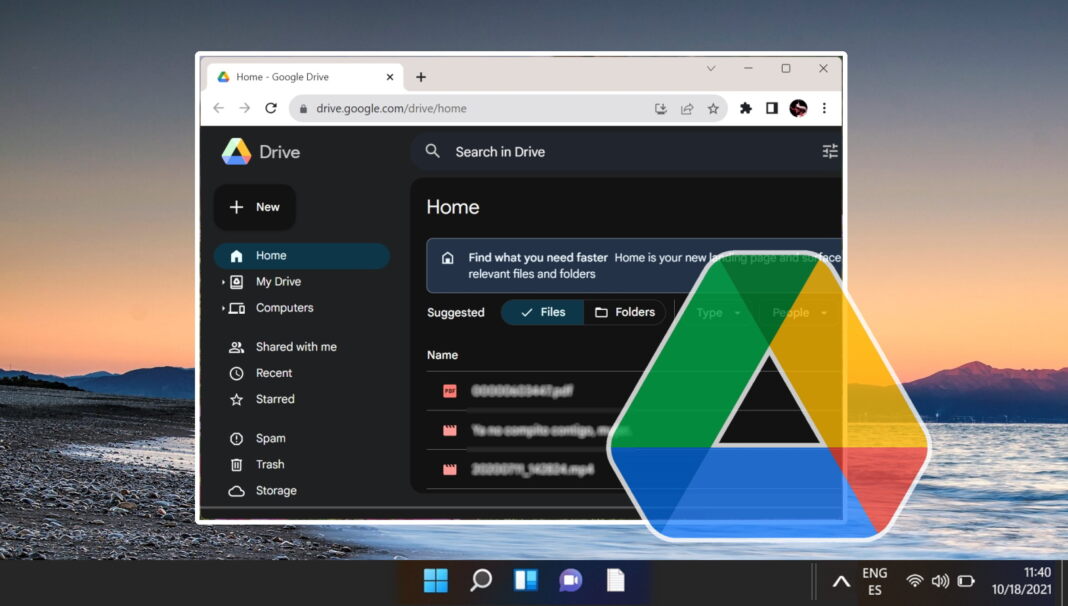Open the advanced search options icon
The image size is (1068, 606).
[830, 151]
